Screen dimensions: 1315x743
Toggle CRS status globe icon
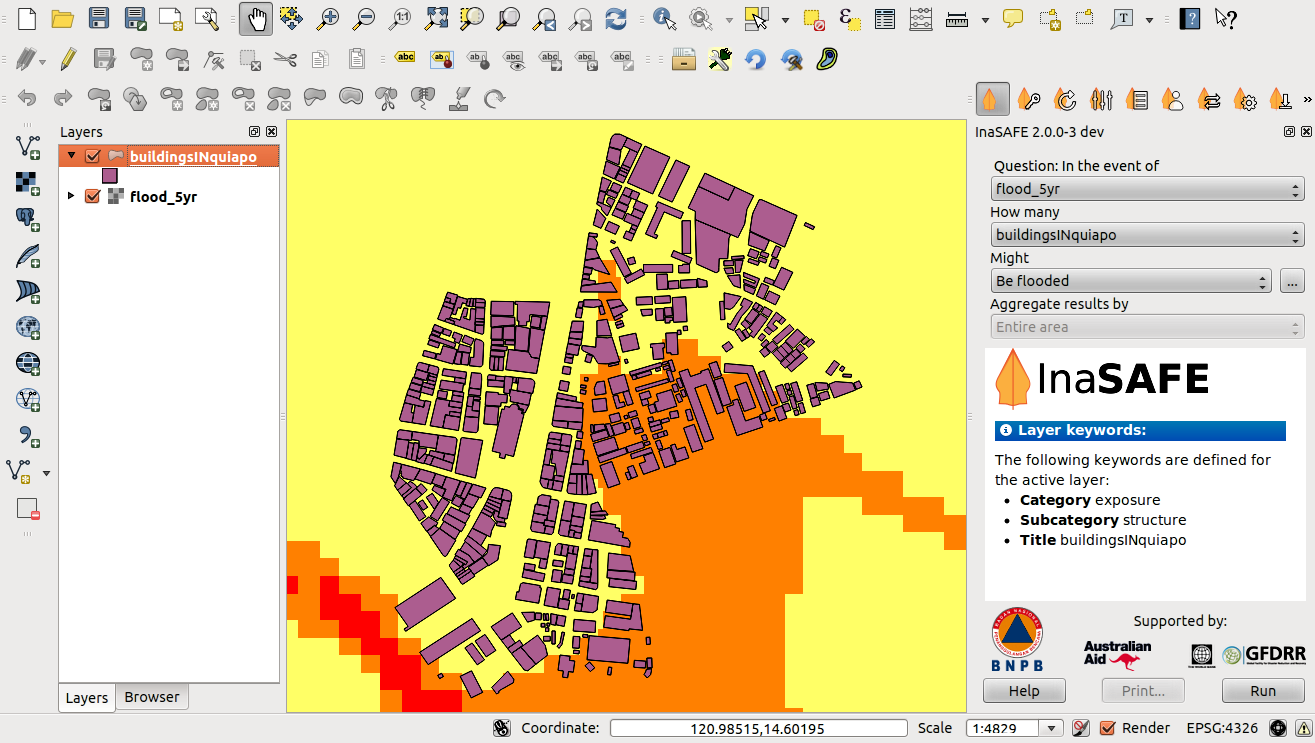click(x=1277, y=728)
